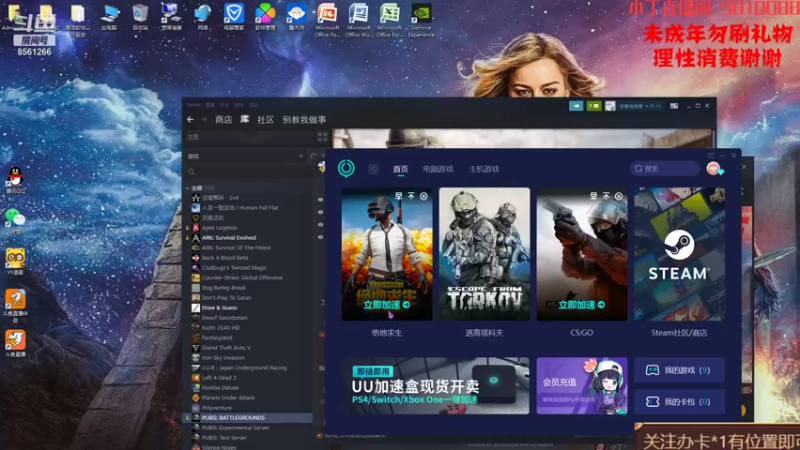Open the 会员充值 banner
800x450 pixels.
tap(582, 386)
